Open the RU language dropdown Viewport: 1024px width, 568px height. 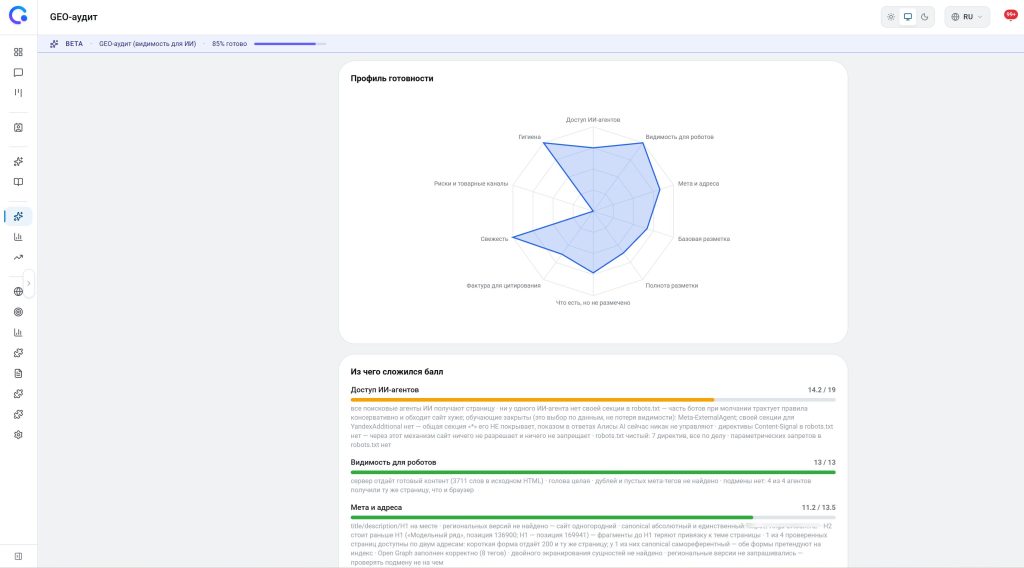click(x=967, y=17)
